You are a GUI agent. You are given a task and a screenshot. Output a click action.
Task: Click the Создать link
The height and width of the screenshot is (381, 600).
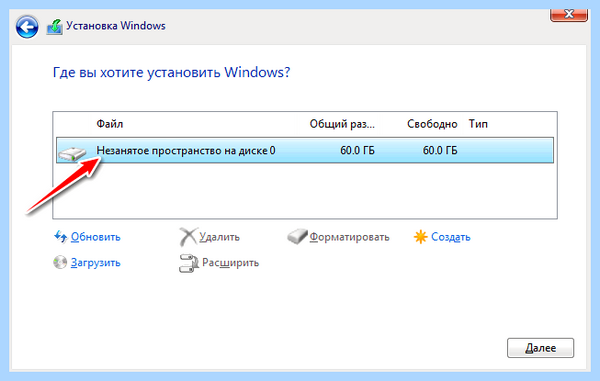click(451, 237)
